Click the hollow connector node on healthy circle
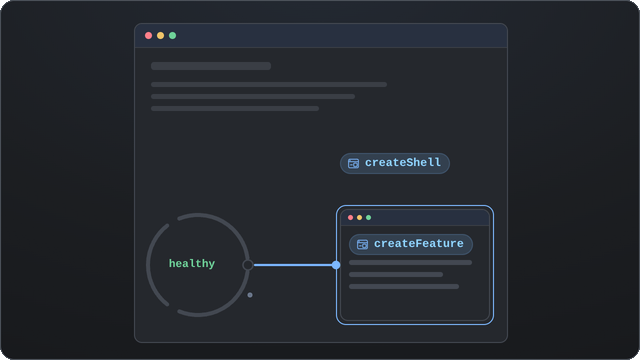640x360 pixels. [x=248, y=265]
